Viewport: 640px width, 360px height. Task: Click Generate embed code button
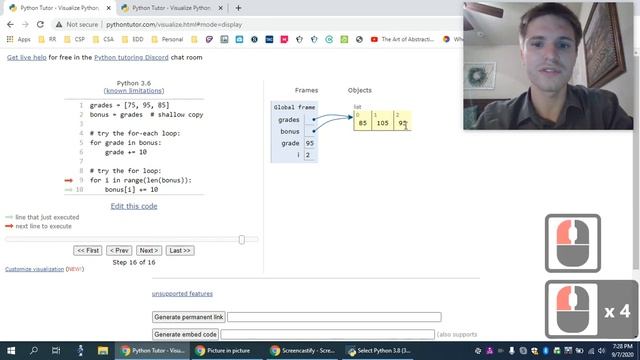point(185,334)
